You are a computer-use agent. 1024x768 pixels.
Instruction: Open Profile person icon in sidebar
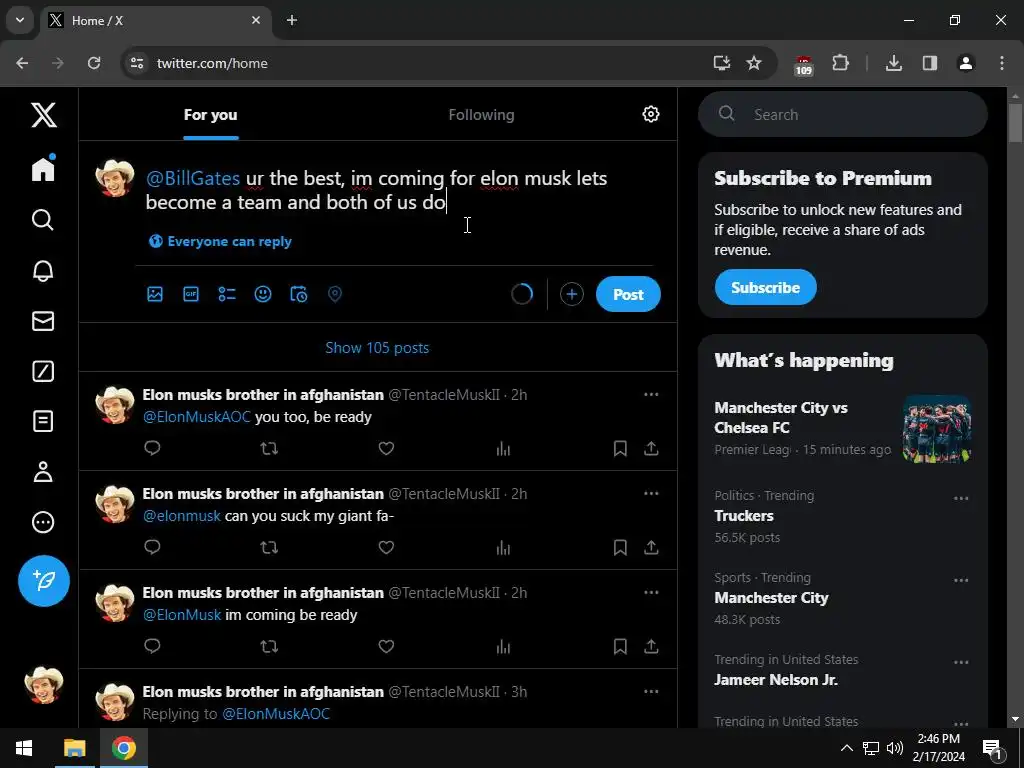43,472
